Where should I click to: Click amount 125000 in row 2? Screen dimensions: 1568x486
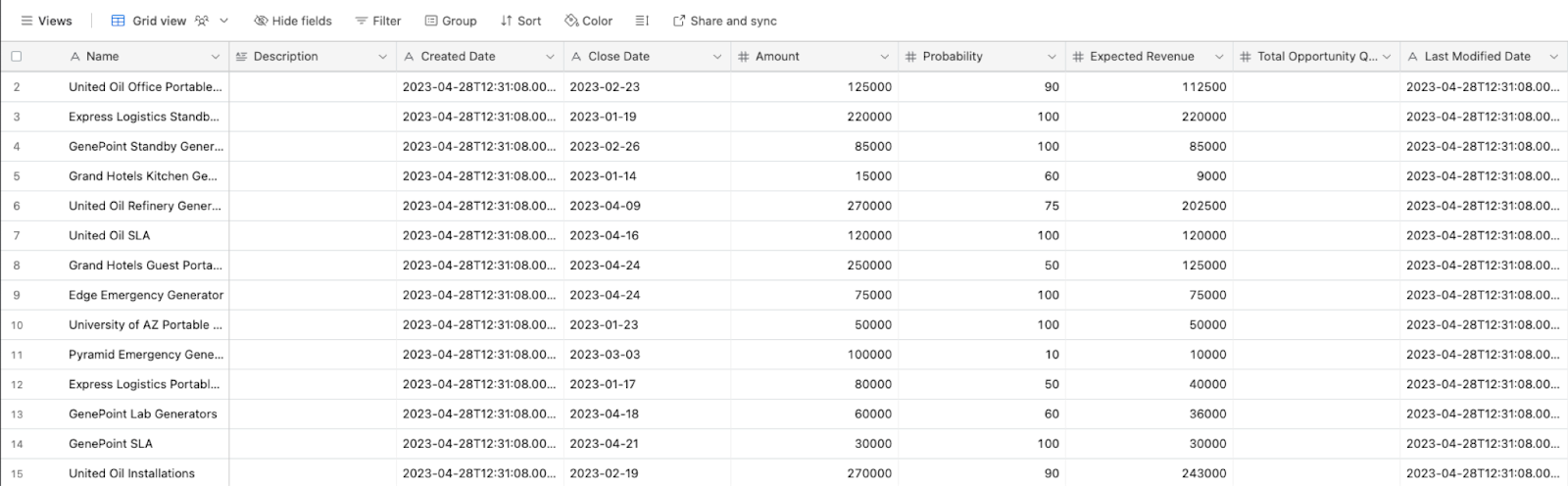click(869, 87)
